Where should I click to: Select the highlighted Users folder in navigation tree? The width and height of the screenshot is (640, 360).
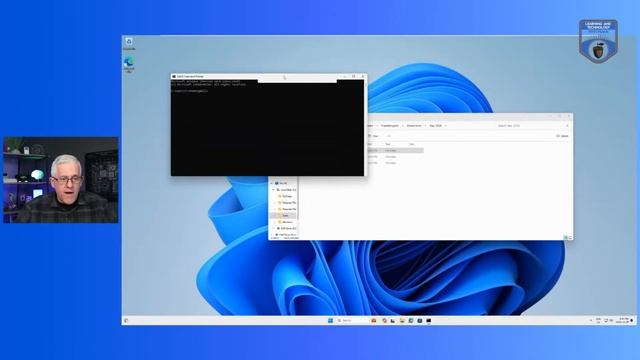pyautogui.click(x=283, y=216)
